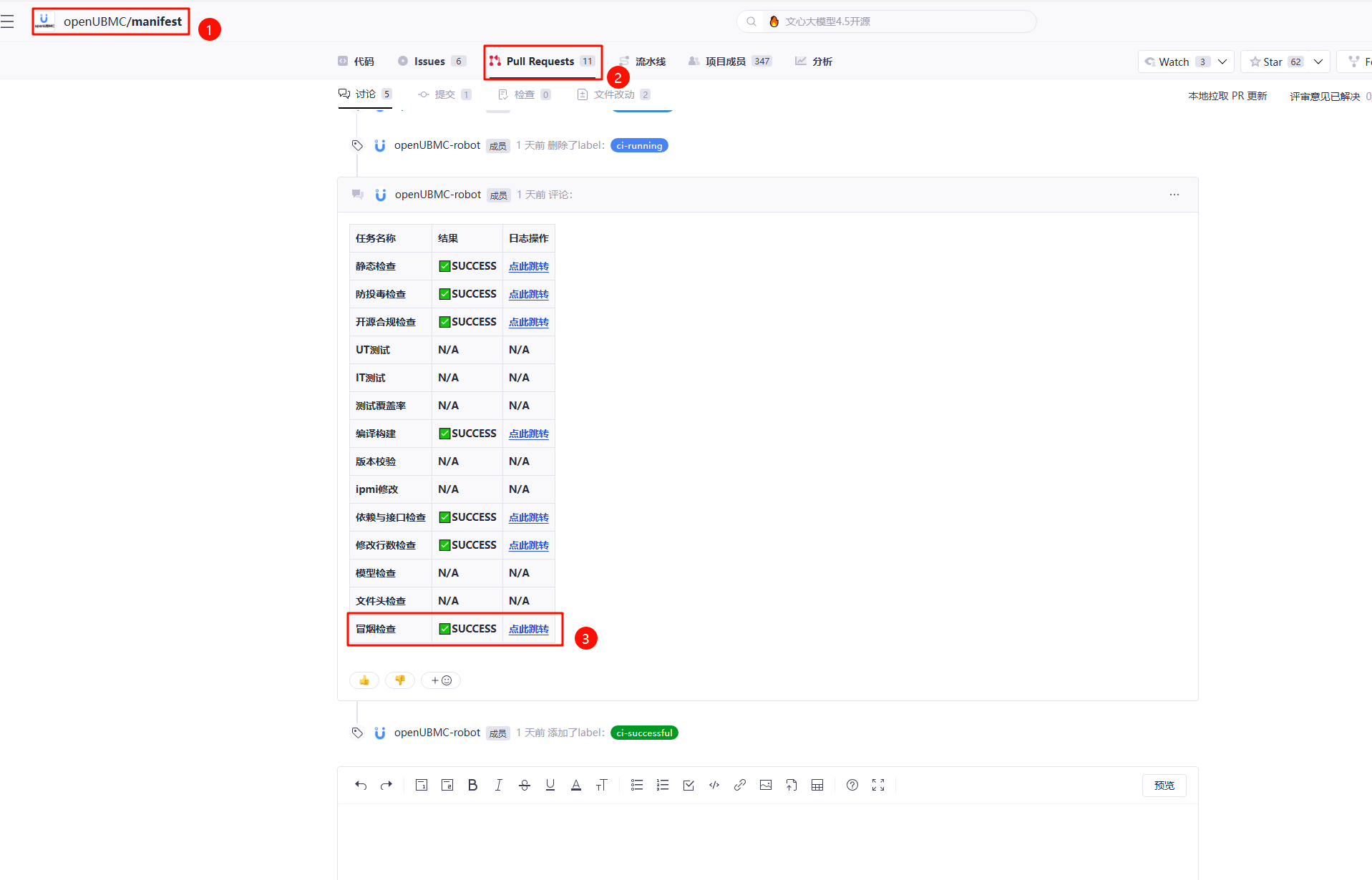
Task: Click the ci-successful label
Action: click(644, 733)
